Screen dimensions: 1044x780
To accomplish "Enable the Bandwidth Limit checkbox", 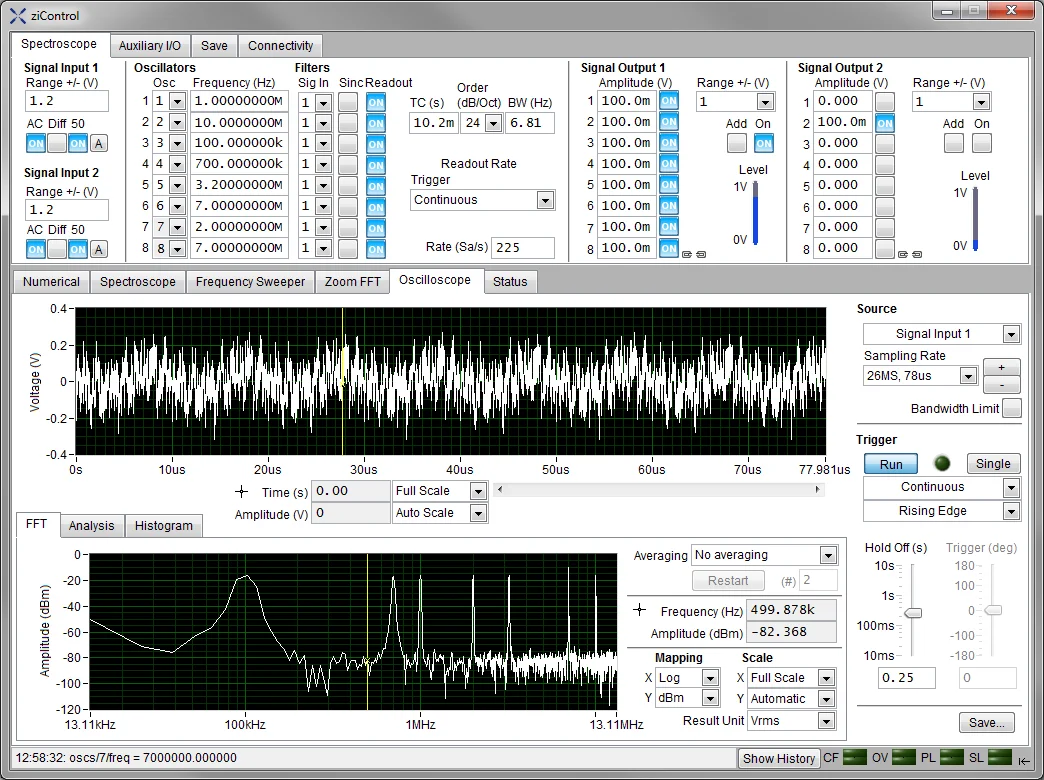I will pos(1011,408).
